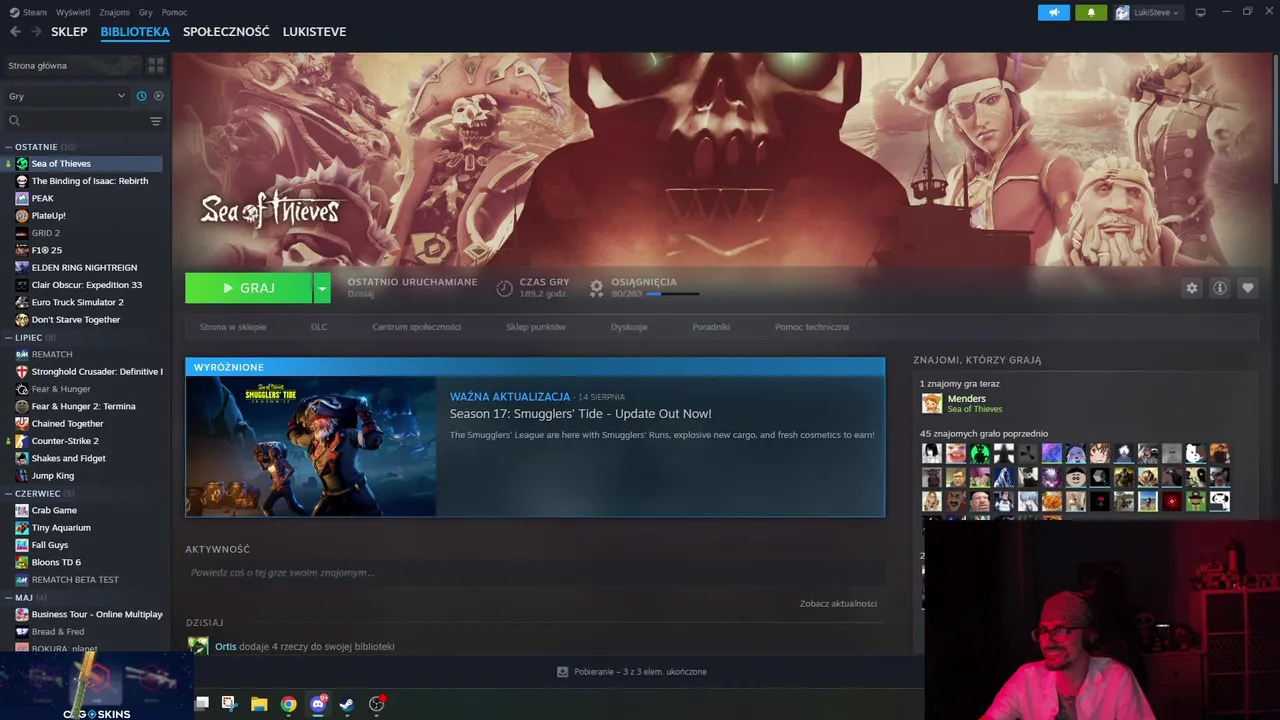Click Crab Game icon in library
This screenshot has height=720, width=1280.
coord(22,511)
